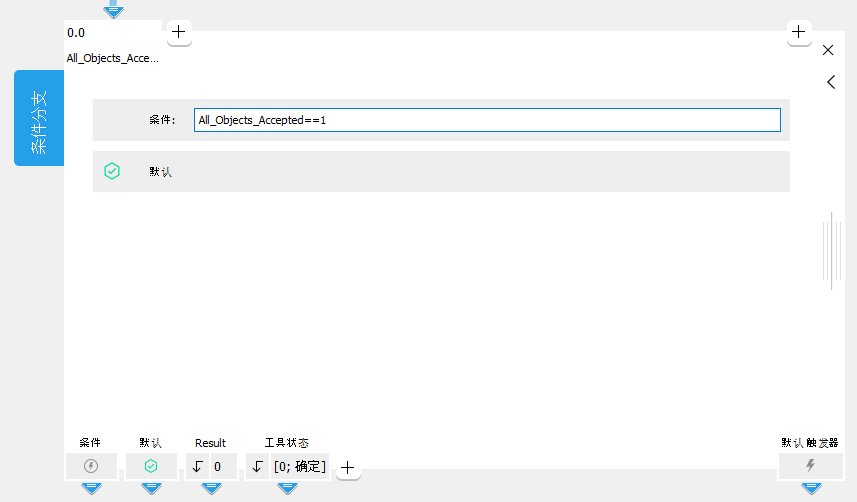Click the 默认触发器 lightning icon
857x502 pixels.
tap(810, 466)
